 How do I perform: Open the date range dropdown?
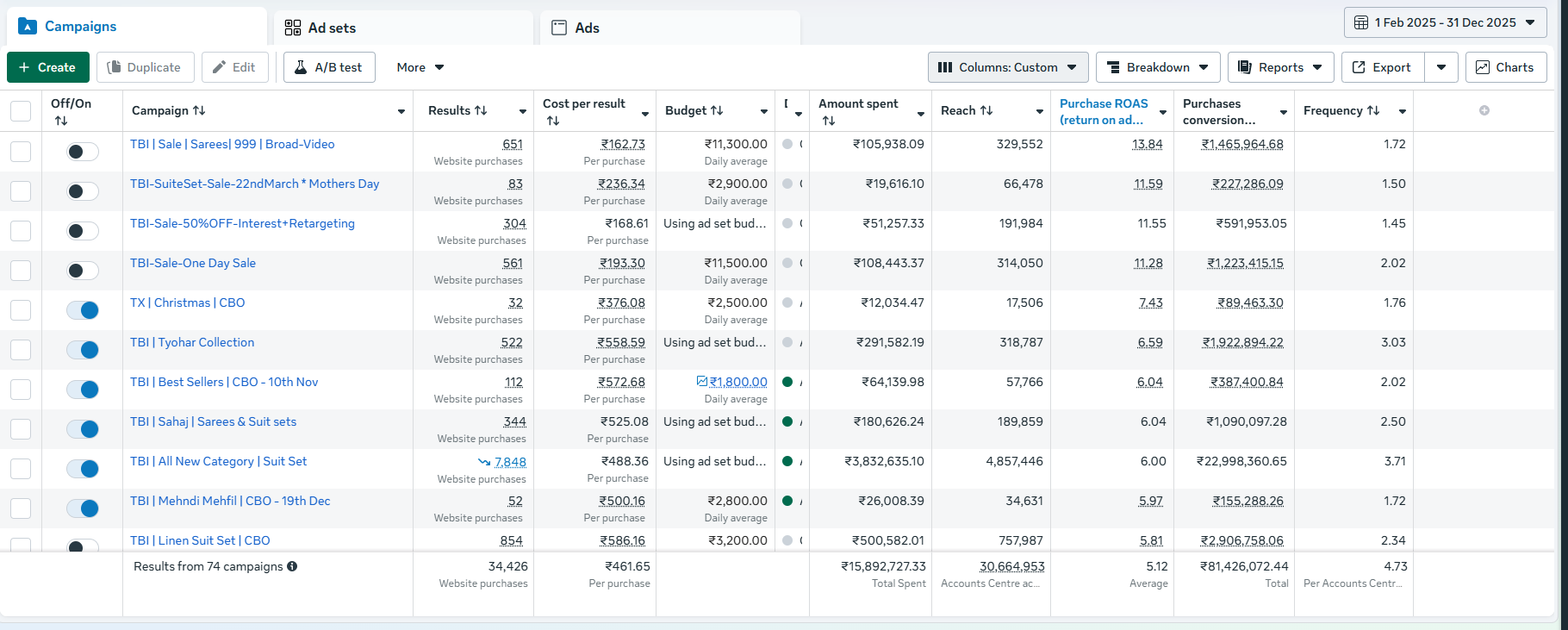point(1445,22)
